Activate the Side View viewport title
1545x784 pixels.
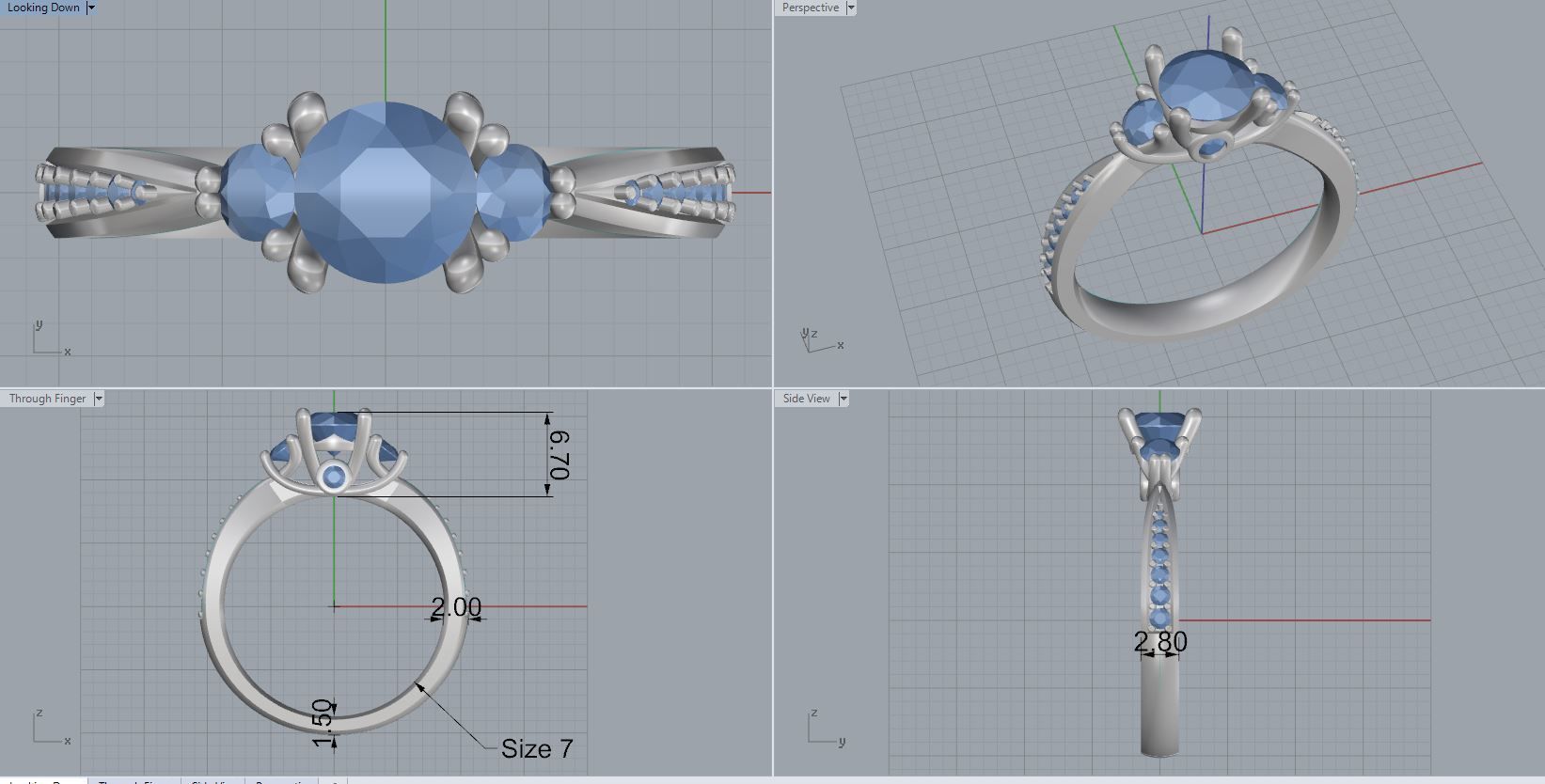point(807,399)
